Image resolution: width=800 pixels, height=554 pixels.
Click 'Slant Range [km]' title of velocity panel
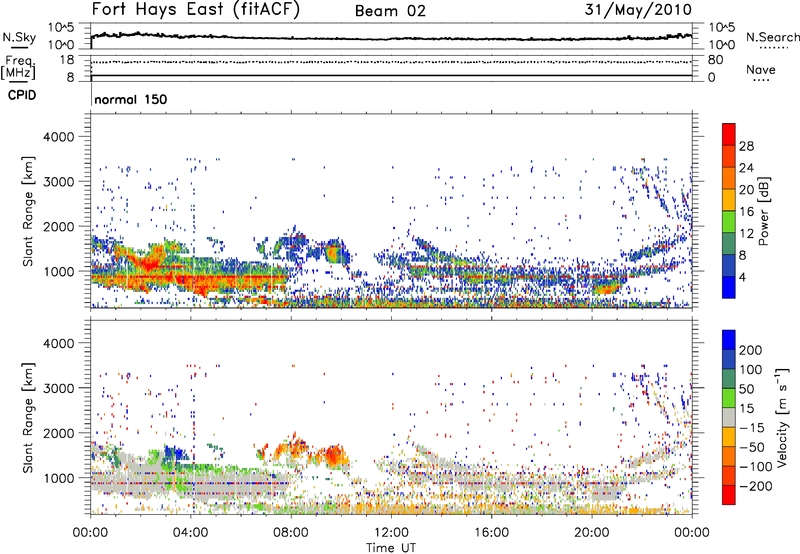tap(28, 417)
